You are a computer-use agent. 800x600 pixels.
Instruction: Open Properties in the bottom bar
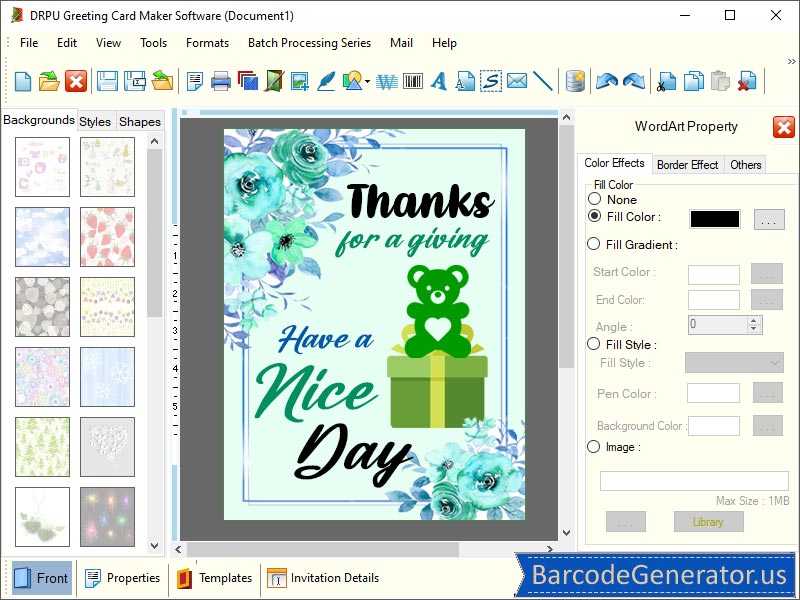[x=123, y=578]
